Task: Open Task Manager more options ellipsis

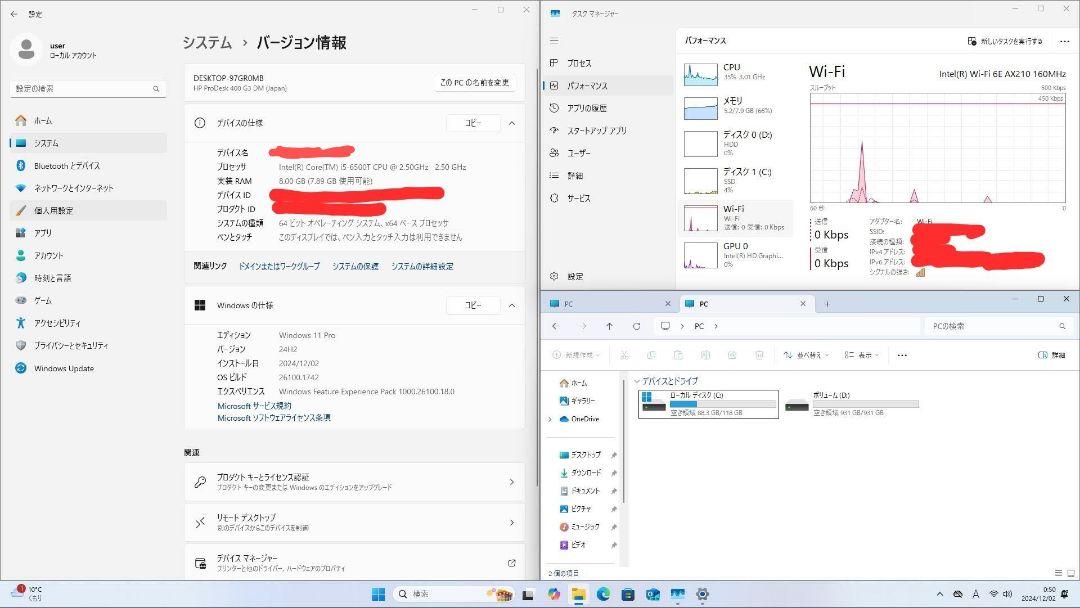Action: [x=1064, y=41]
